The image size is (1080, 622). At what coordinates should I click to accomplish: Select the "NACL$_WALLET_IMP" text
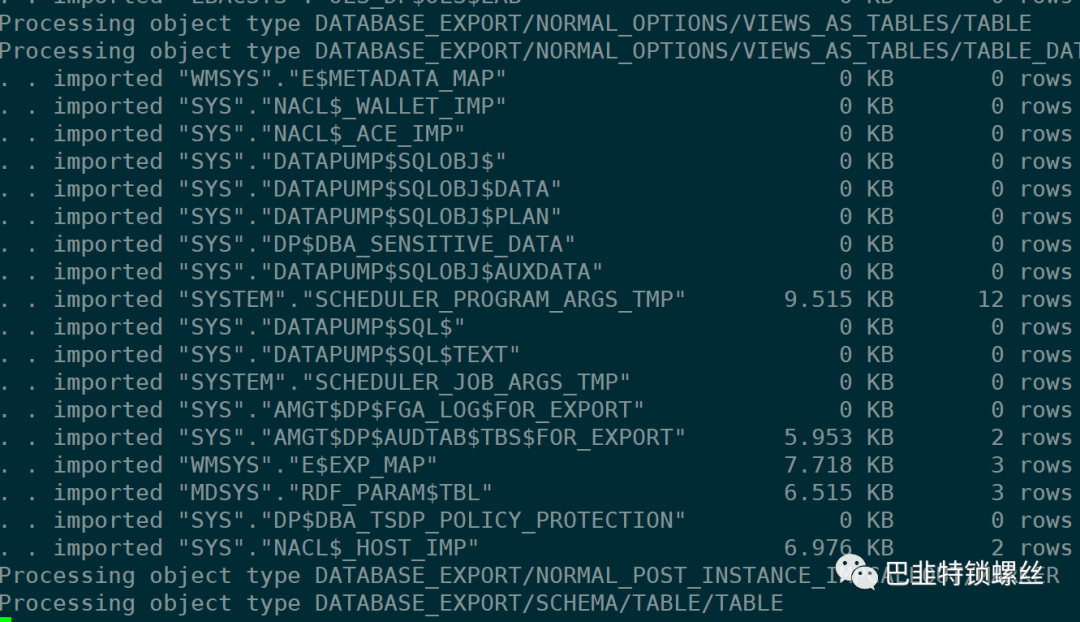pos(383,106)
